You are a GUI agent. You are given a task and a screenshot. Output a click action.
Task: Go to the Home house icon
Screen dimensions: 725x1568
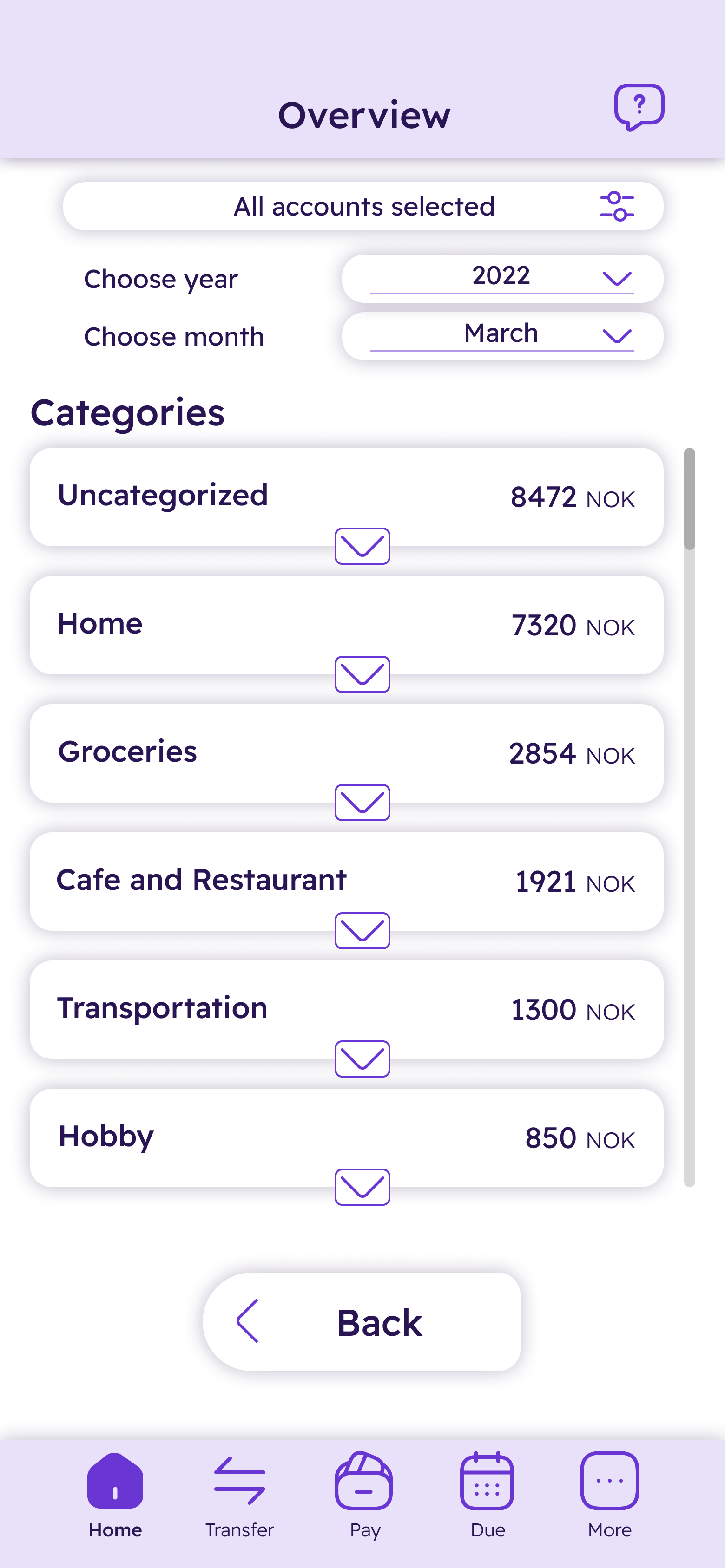pyautogui.click(x=115, y=1480)
